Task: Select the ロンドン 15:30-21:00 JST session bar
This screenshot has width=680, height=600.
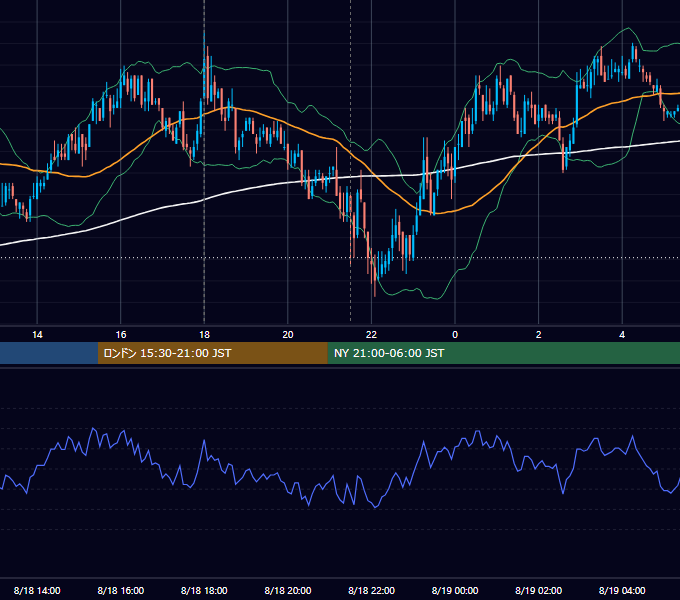Action: [x=212, y=353]
